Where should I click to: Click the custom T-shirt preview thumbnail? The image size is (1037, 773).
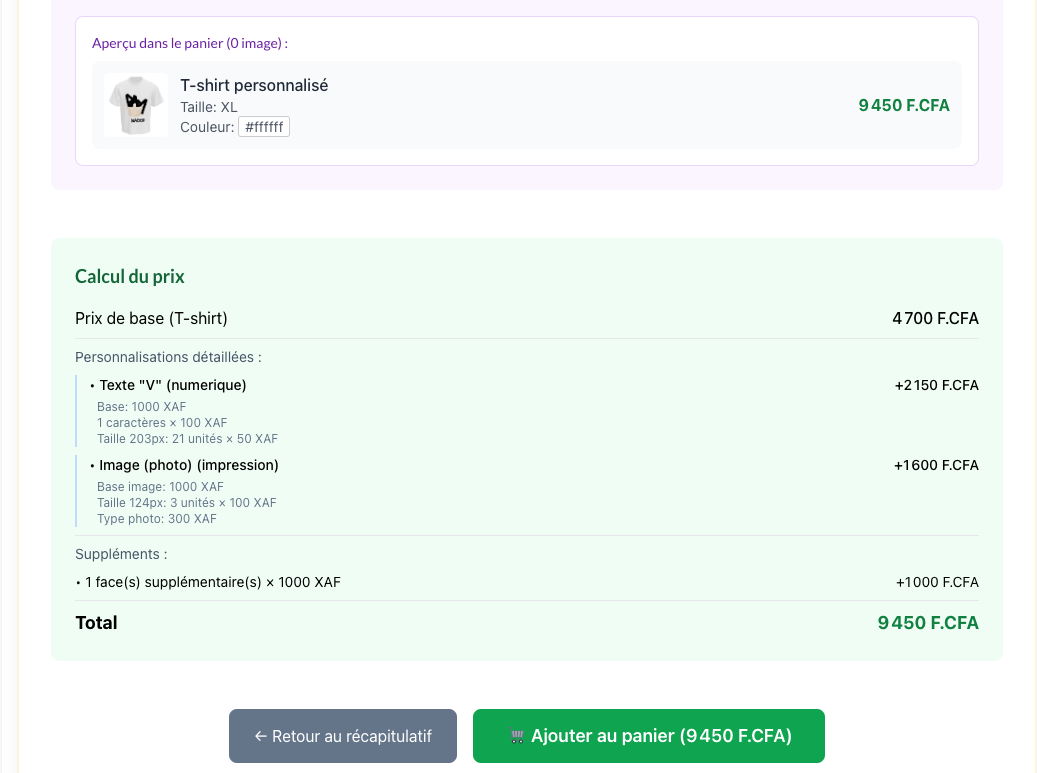coord(136,105)
